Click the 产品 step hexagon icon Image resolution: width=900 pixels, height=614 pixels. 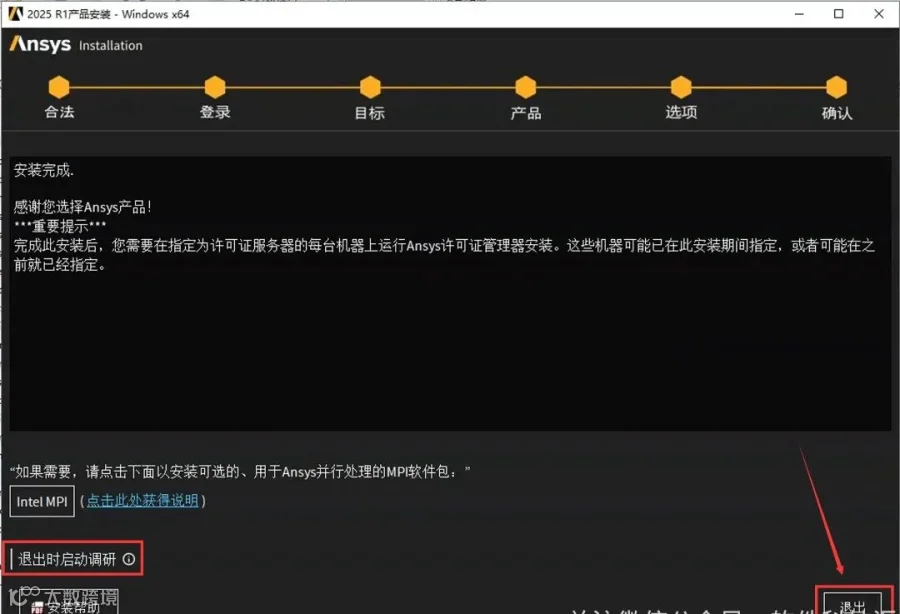coord(525,87)
